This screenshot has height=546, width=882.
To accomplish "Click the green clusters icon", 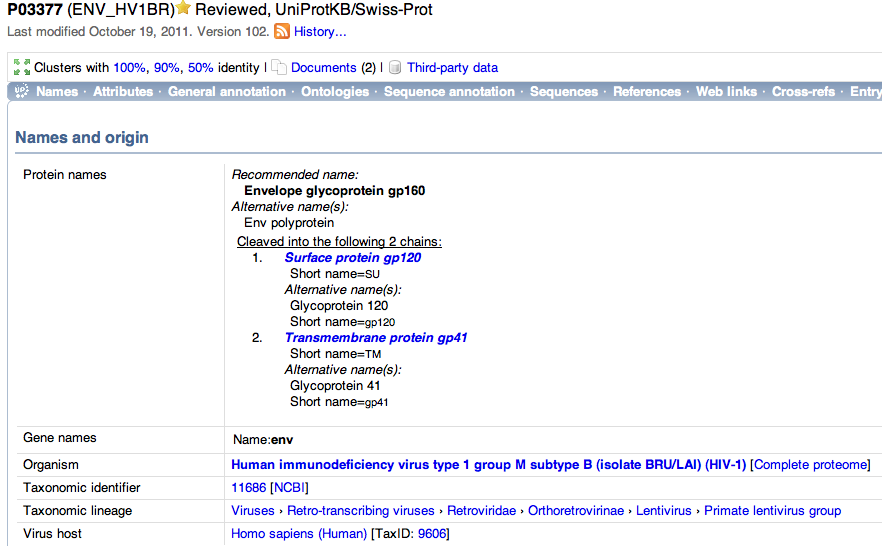I will pos(22,67).
